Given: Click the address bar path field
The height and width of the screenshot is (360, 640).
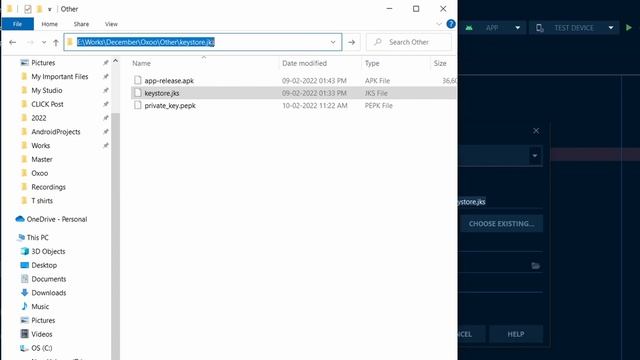Looking at the screenshot, I should 202,42.
